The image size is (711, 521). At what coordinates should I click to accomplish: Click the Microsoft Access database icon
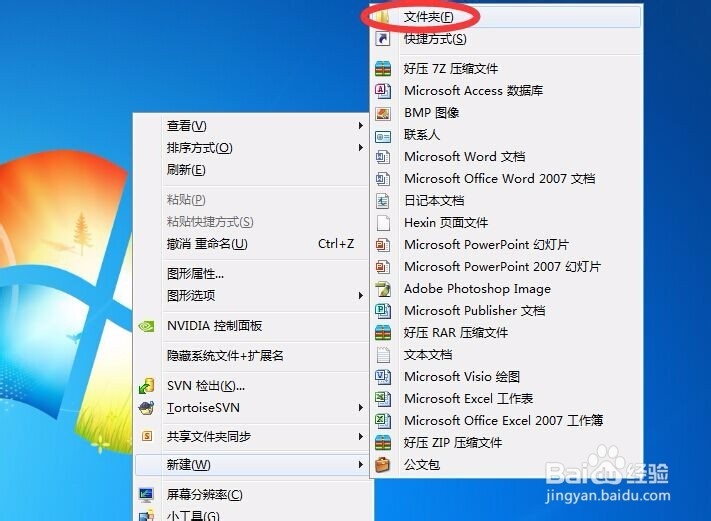pyautogui.click(x=383, y=90)
